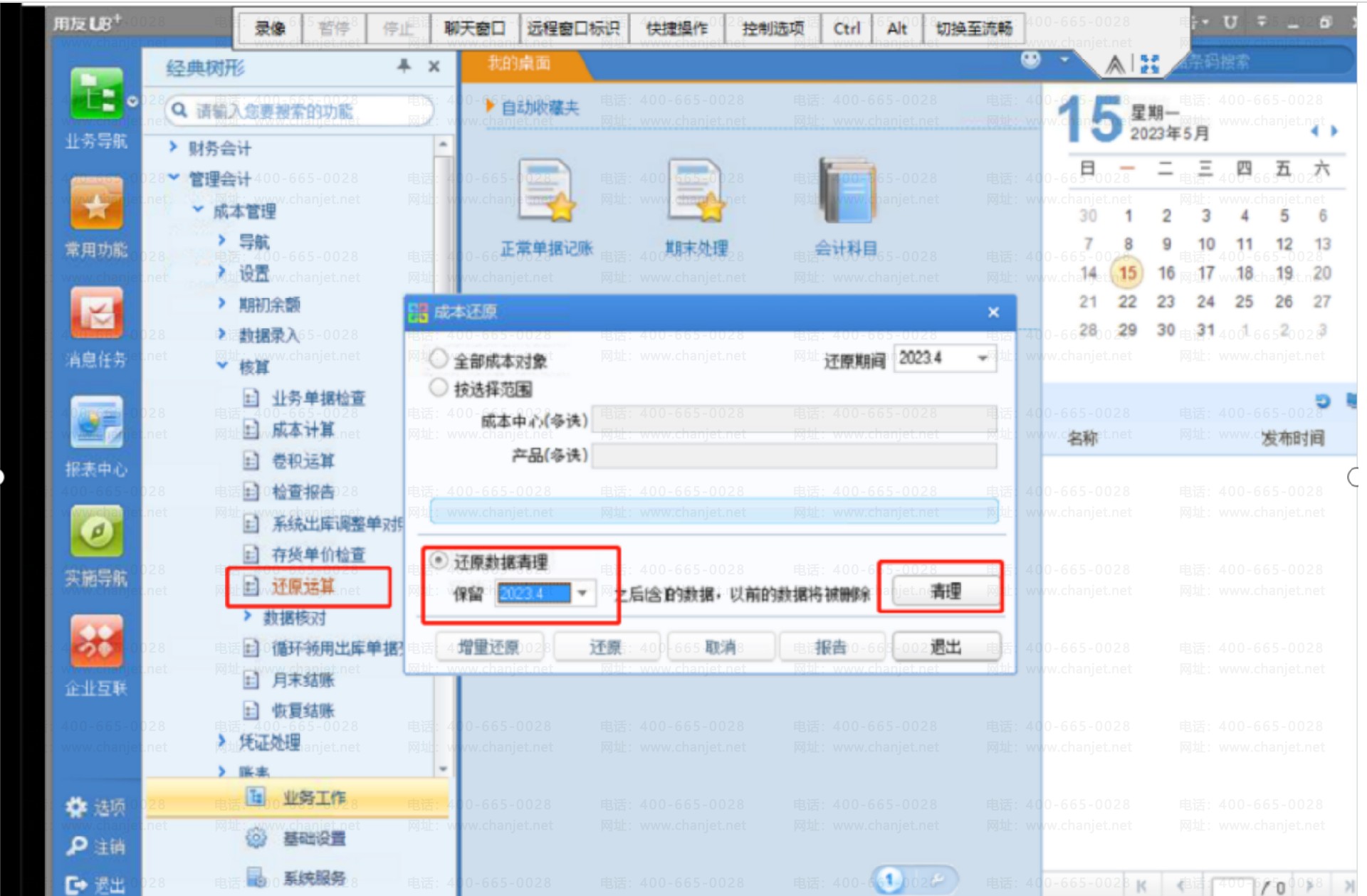Open 保留 period dropdown arrow
This screenshot has height=896, width=1367.
pyautogui.click(x=582, y=593)
